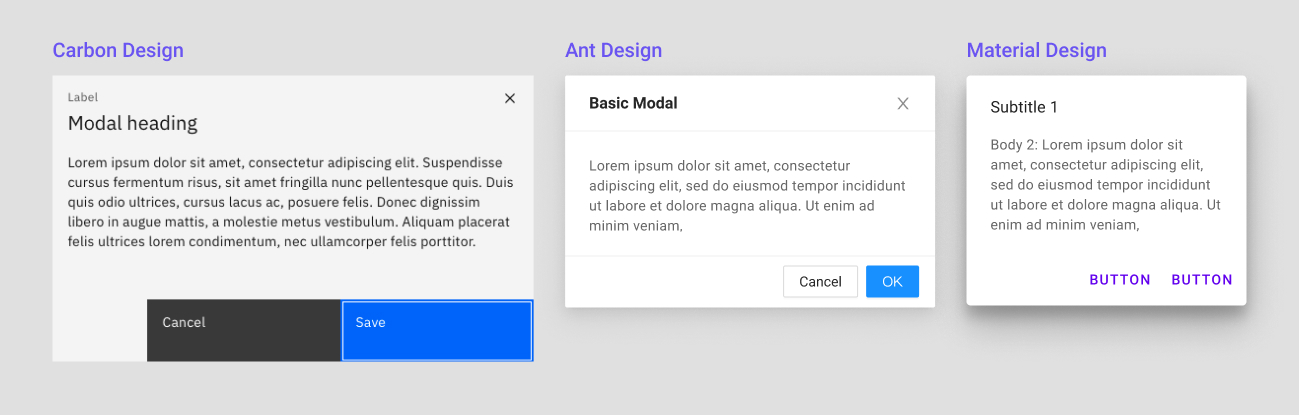Image resolution: width=1299 pixels, height=415 pixels.
Task: Click the last purple BUTTON in the Material dialog
Action: click(x=1202, y=280)
